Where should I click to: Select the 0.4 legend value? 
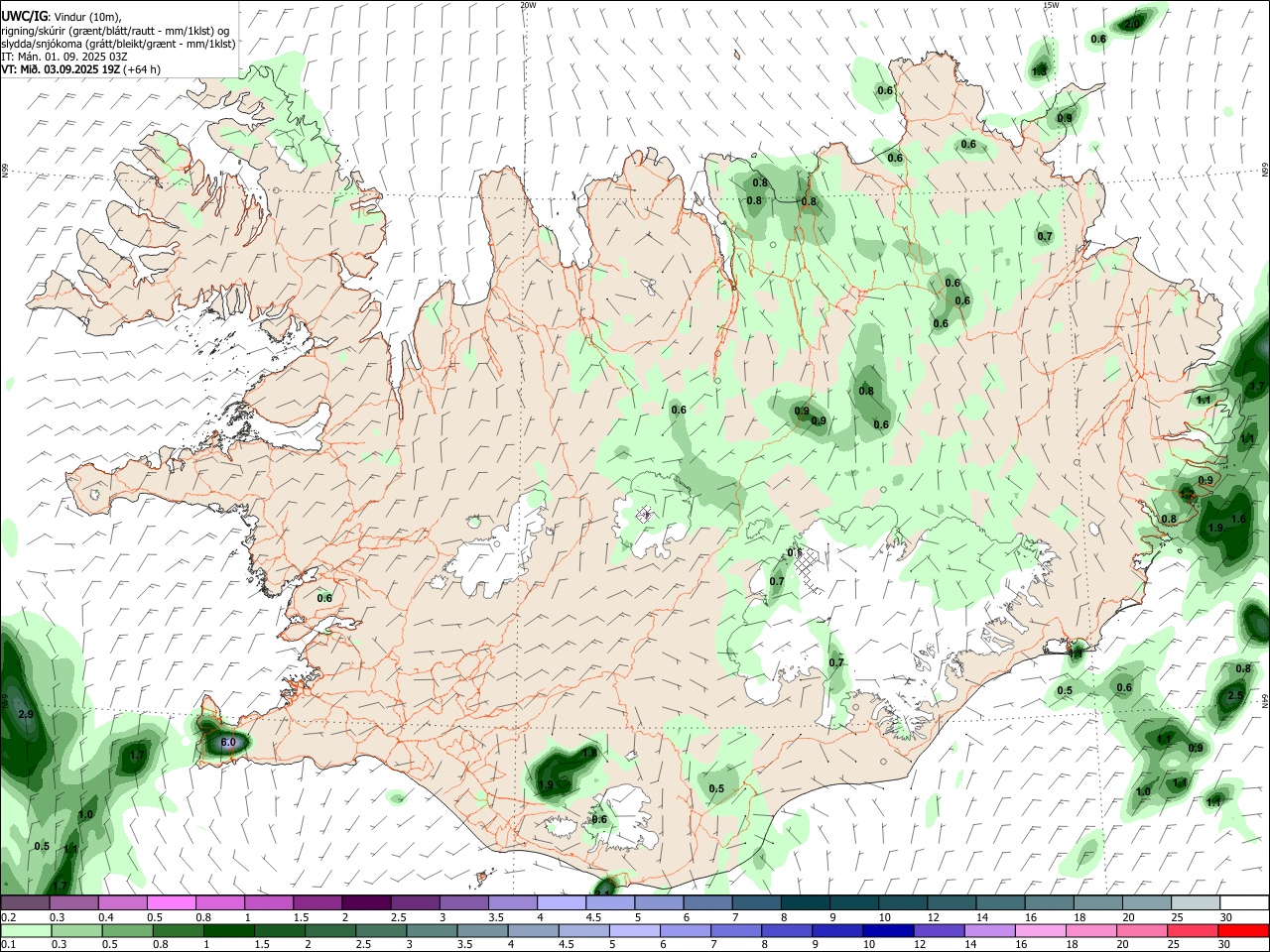tap(106, 917)
